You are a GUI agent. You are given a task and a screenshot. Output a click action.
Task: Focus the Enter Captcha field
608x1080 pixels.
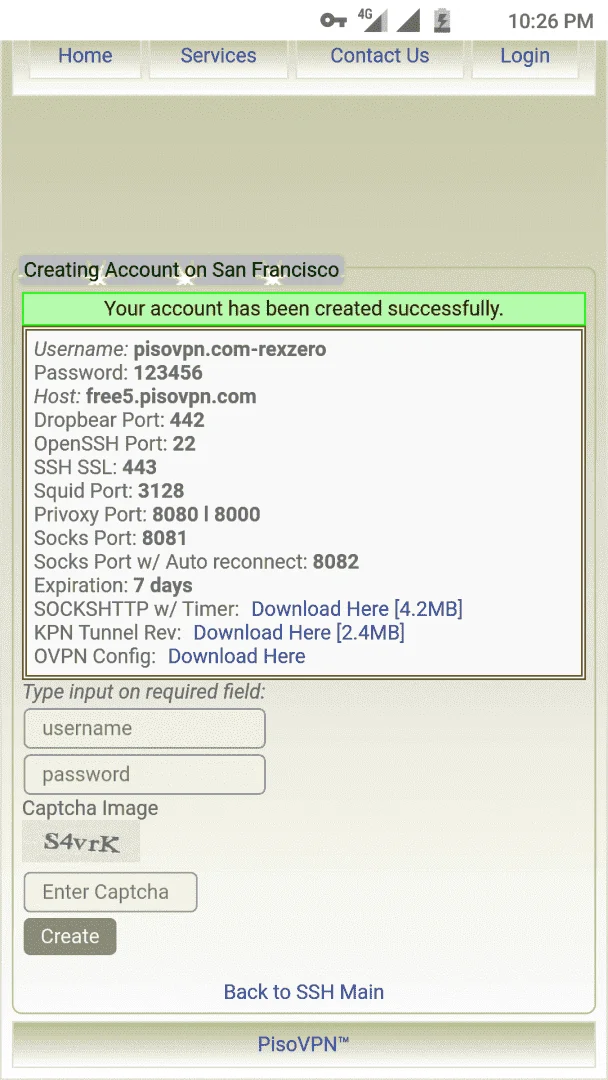[x=111, y=893]
